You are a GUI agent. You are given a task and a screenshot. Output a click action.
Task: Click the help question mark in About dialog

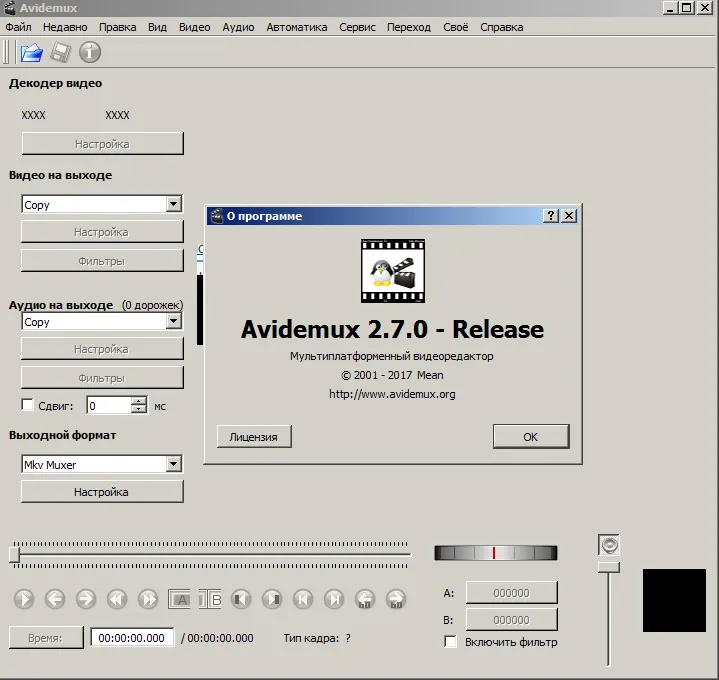point(551,216)
